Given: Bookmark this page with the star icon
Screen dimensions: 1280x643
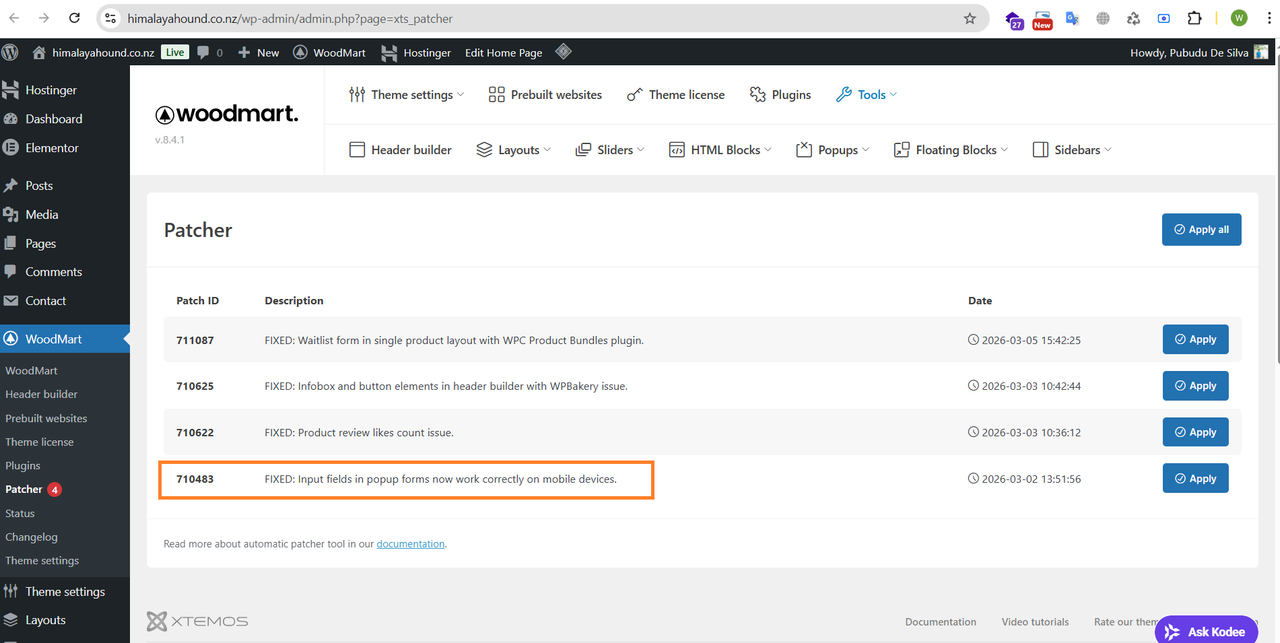Looking at the screenshot, I should [969, 18].
